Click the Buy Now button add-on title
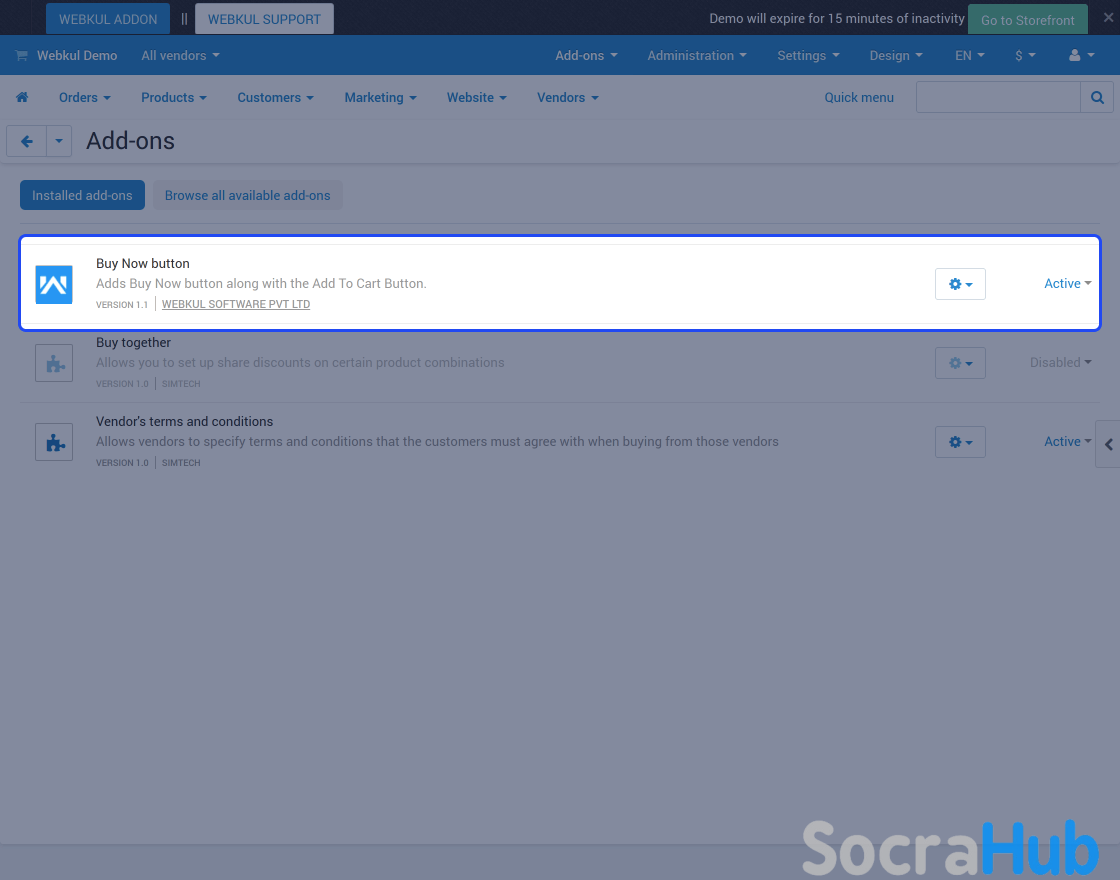The width and height of the screenshot is (1120, 880). [143, 264]
